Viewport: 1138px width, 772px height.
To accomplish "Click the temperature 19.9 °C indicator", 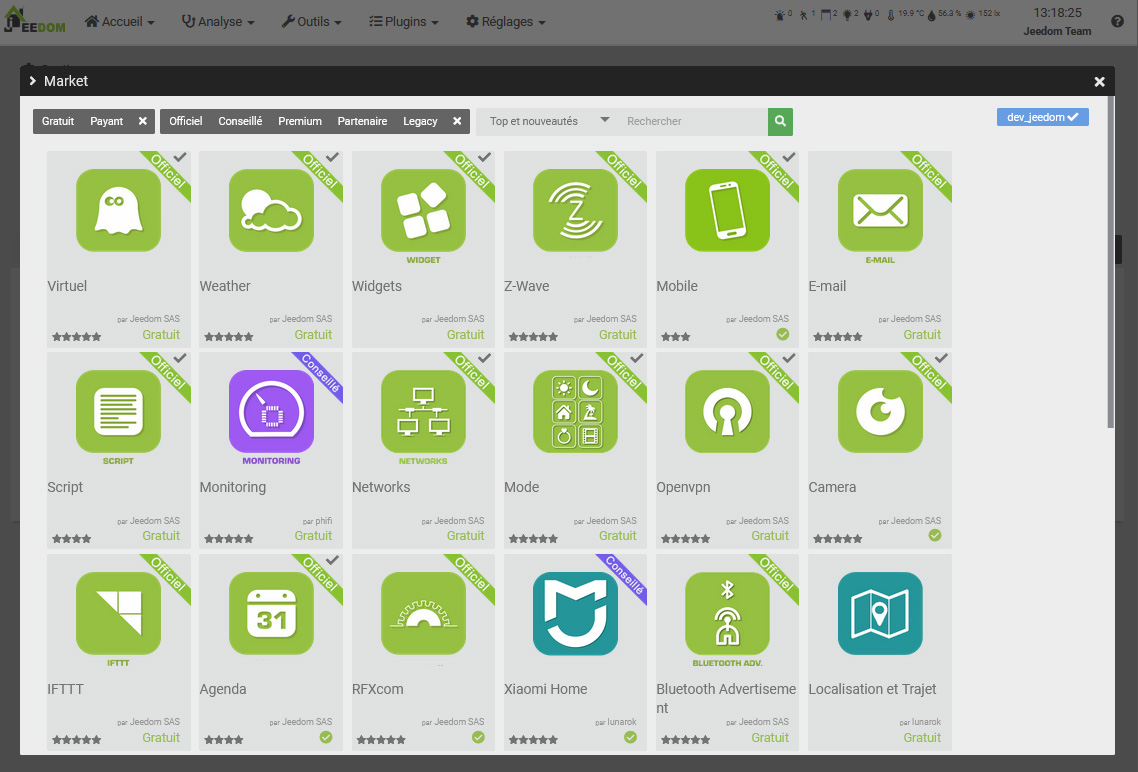I will click(x=906, y=14).
